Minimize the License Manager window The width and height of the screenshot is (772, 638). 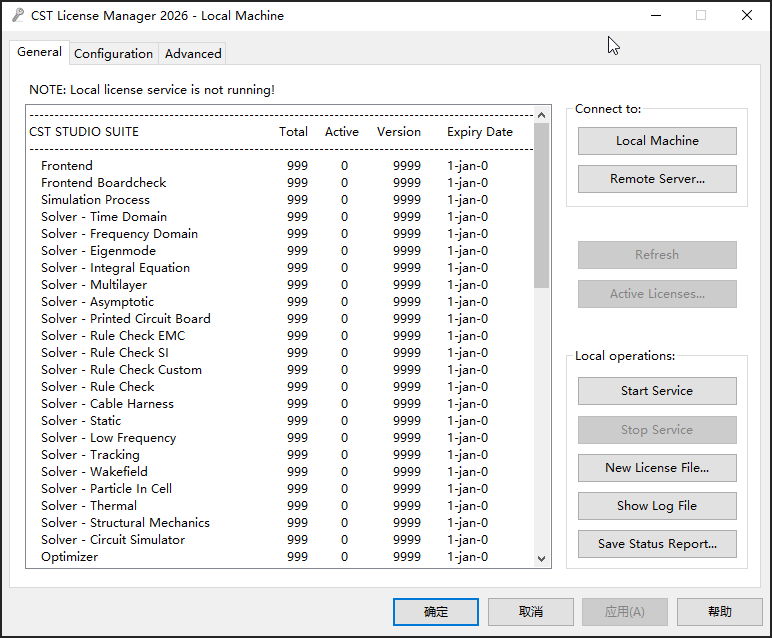[656, 15]
